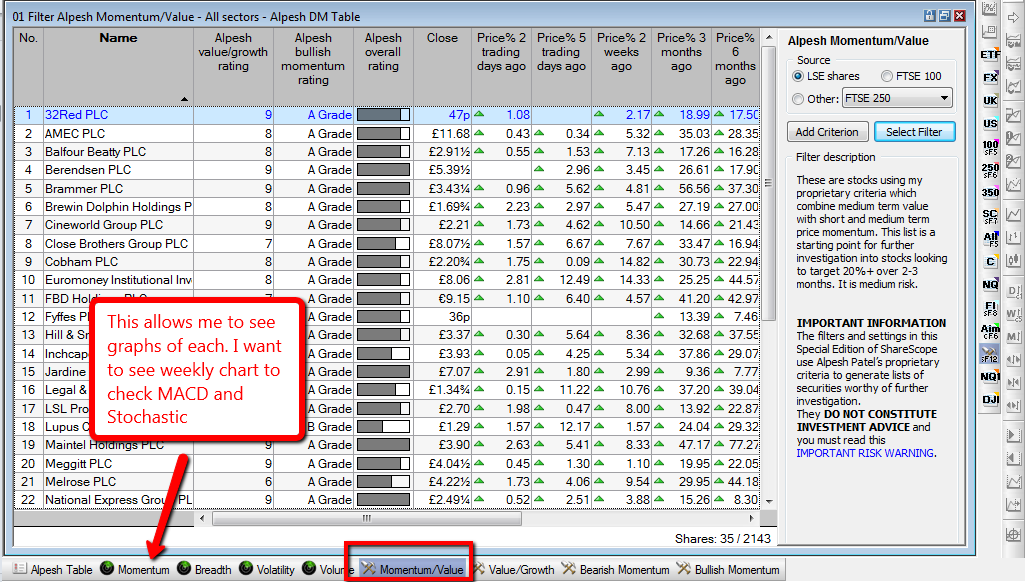Image resolution: width=1025 pixels, height=582 pixels.
Task: Click the Add Criterion button
Action: [x=828, y=132]
